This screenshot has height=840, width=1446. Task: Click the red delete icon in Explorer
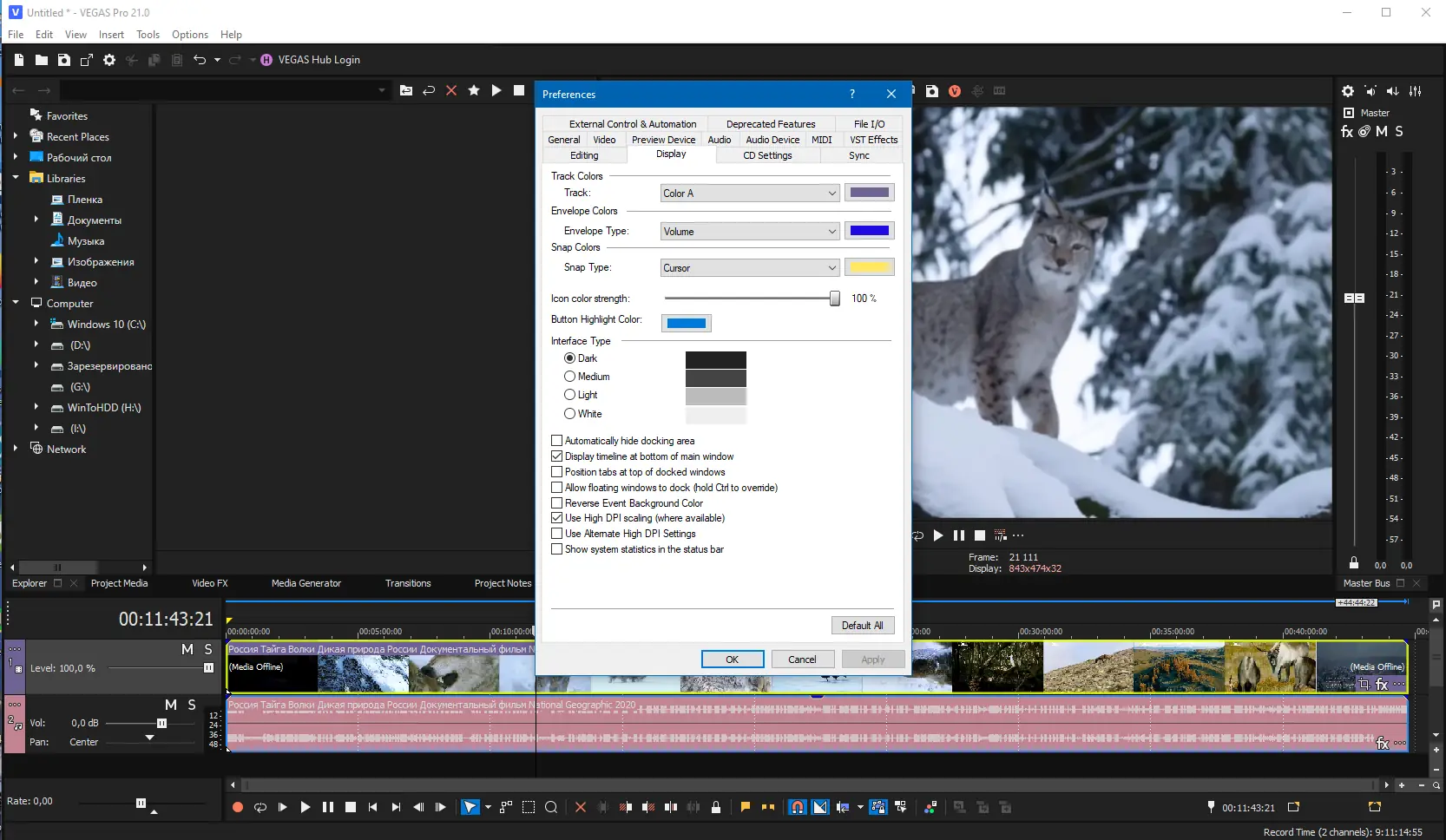click(x=451, y=90)
